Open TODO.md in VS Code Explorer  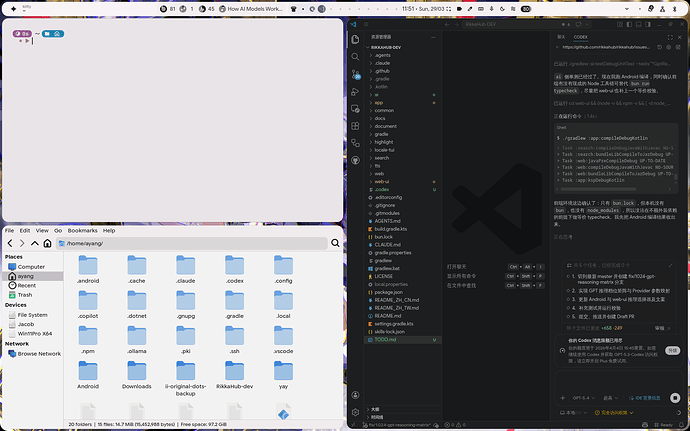click(x=403, y=339)
